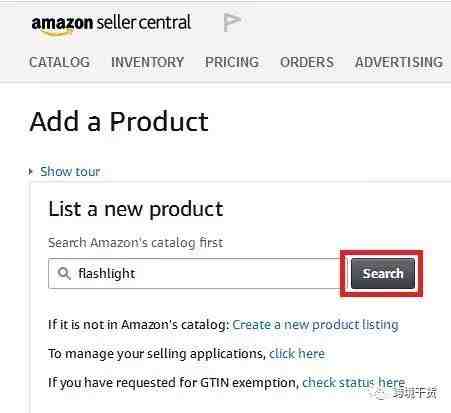Click the dark Search button

(x=383, y=273)
